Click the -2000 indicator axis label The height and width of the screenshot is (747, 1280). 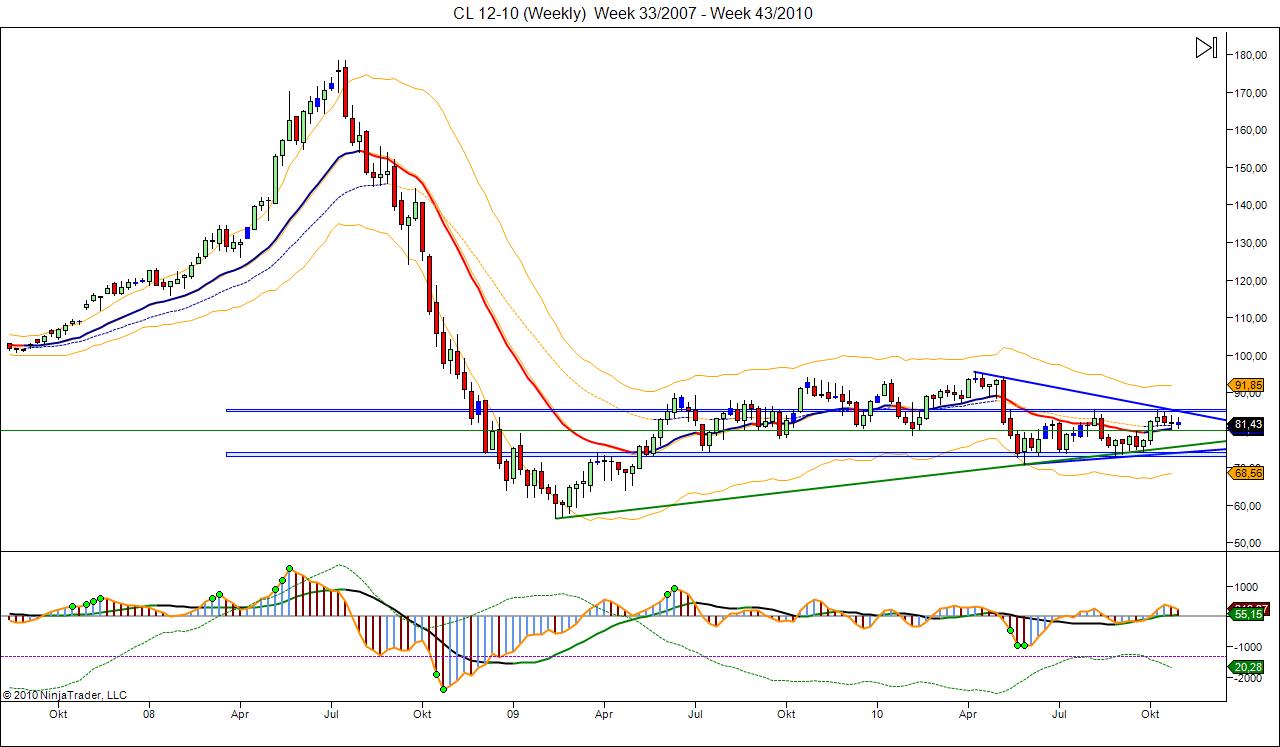pyautogui.click(x=1249, y=678)
